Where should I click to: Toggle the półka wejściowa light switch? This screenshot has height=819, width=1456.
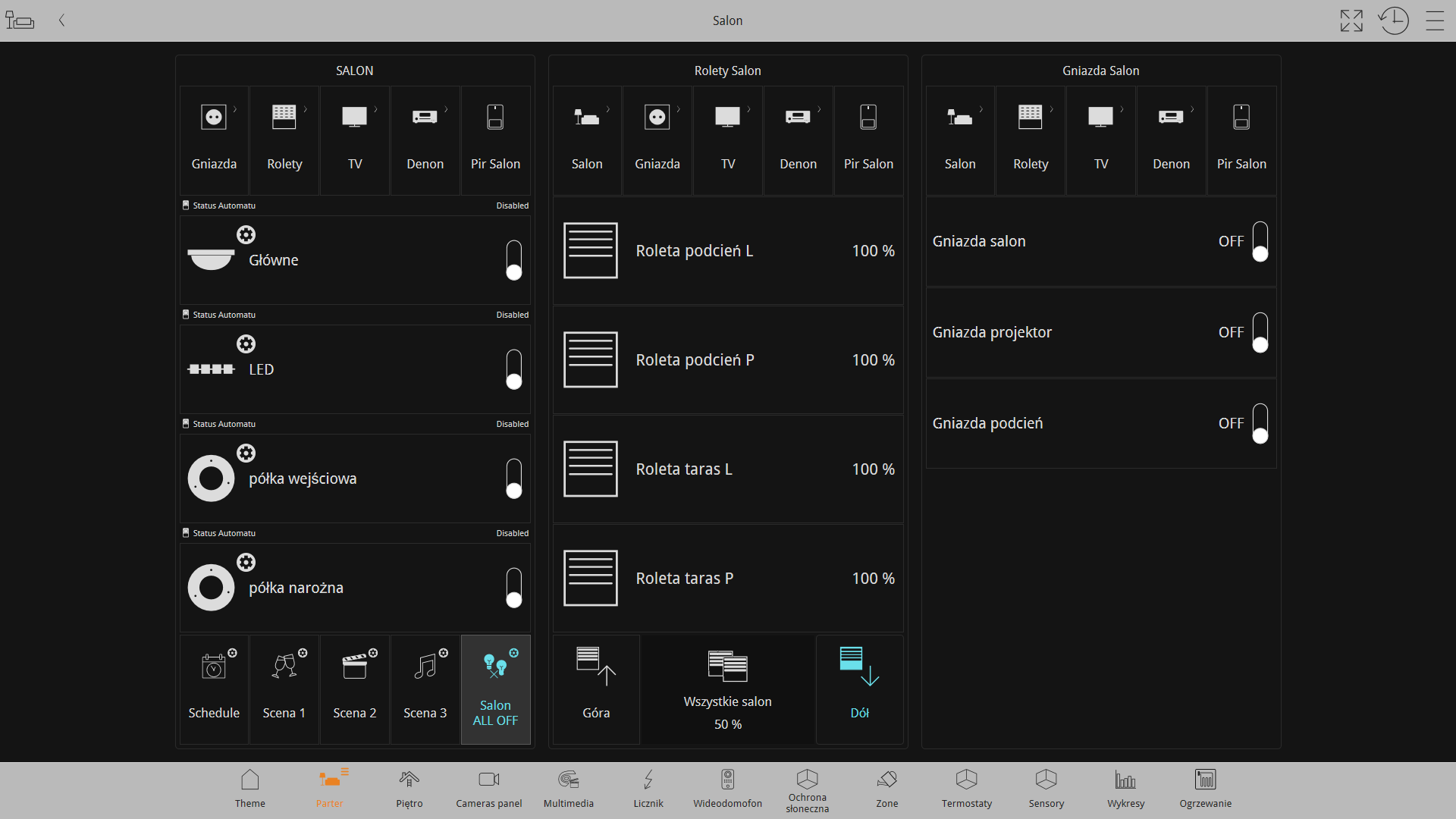click(514, 479)
